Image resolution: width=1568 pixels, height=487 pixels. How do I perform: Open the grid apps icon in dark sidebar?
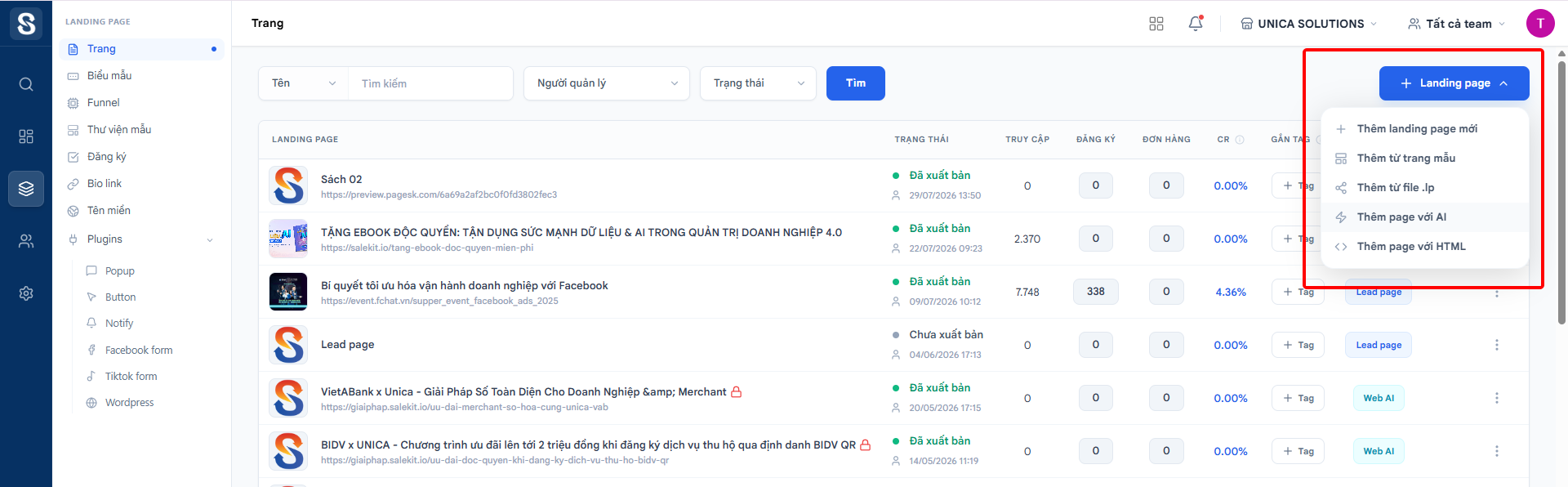(26, 136)
